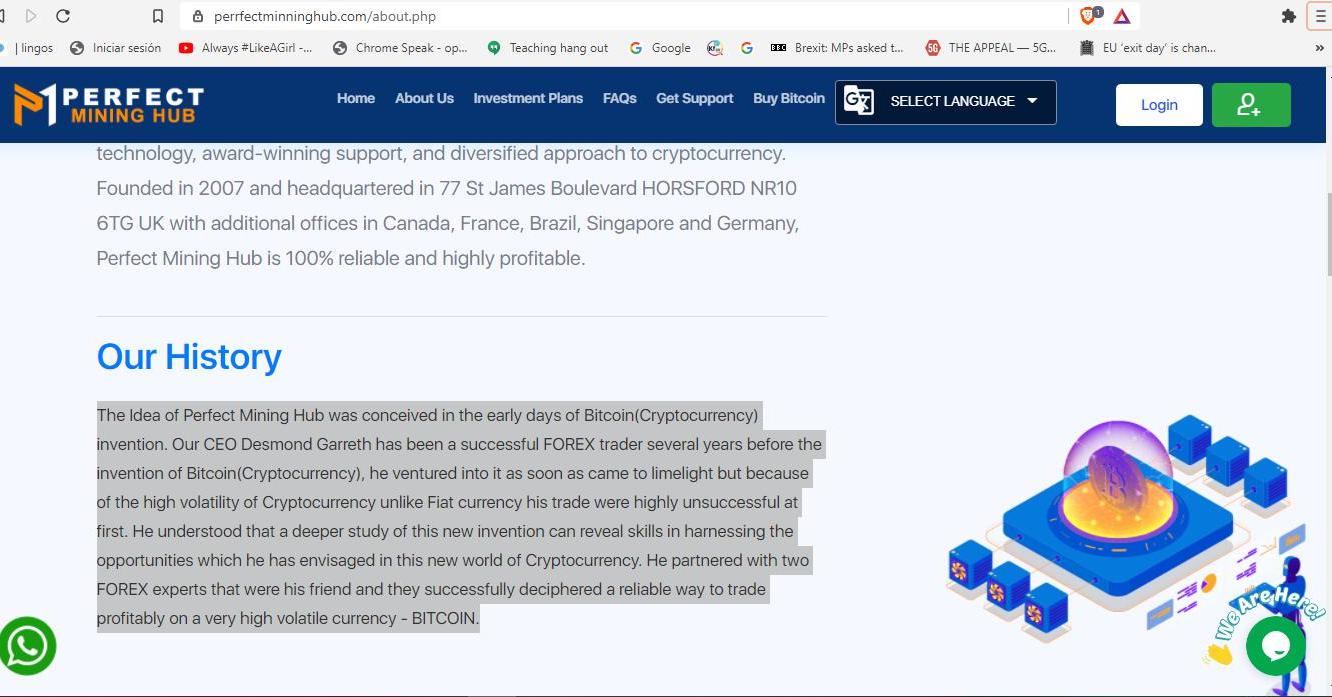Click the highlighted text 'CEO Desmond Garreth'

pos(287,444)
